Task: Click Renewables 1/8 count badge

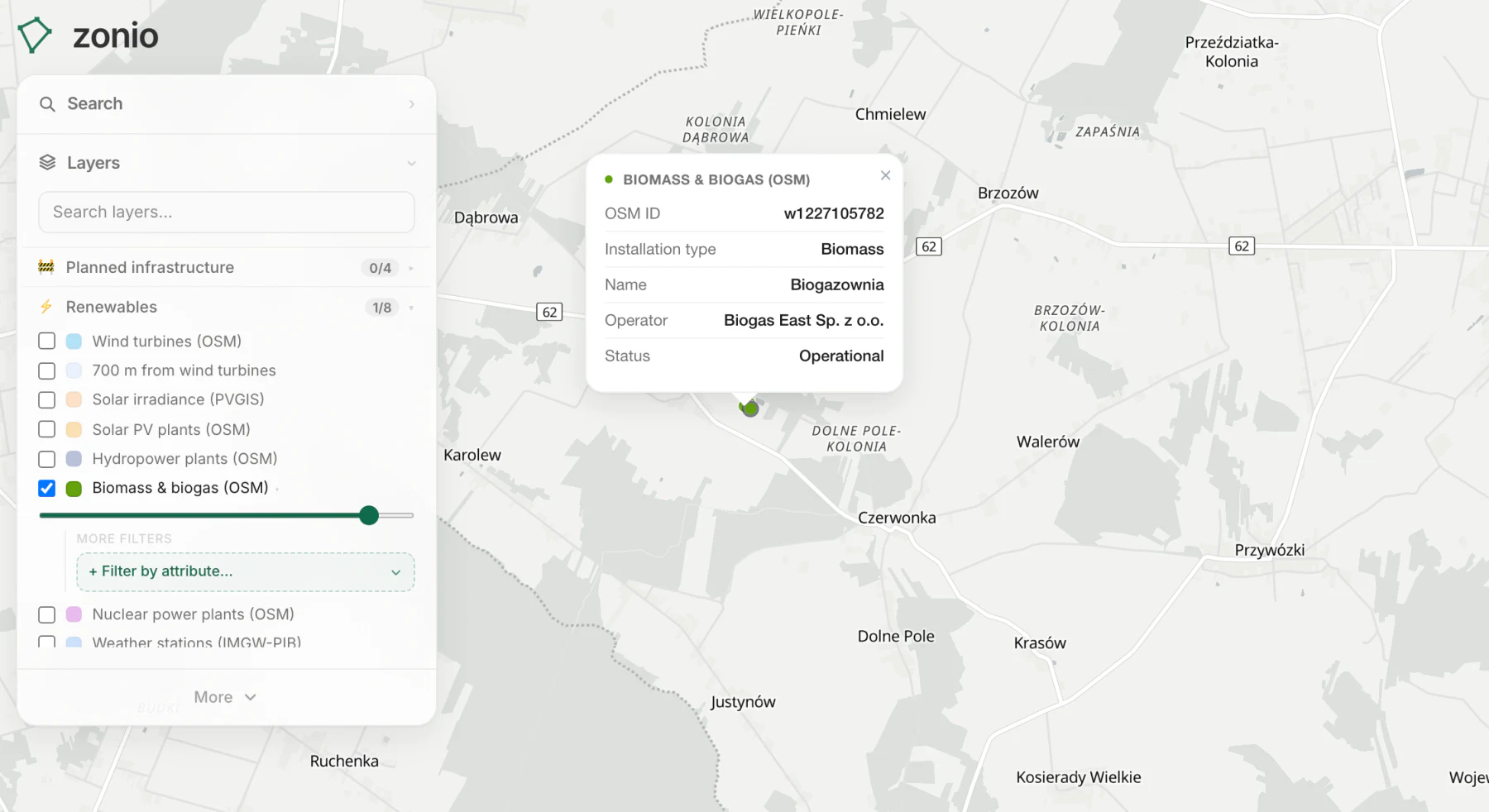Action: coord(381,308)
